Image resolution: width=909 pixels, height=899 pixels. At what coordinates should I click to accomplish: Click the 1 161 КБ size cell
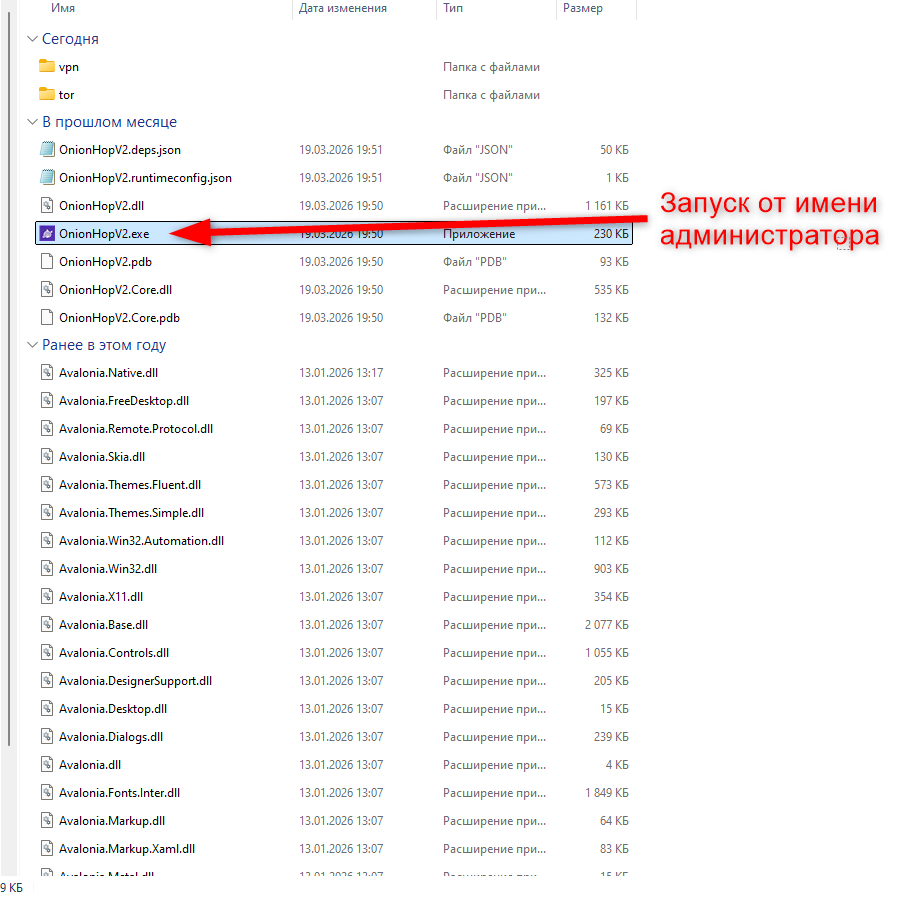pyautogui.click(x=606, y=206)
